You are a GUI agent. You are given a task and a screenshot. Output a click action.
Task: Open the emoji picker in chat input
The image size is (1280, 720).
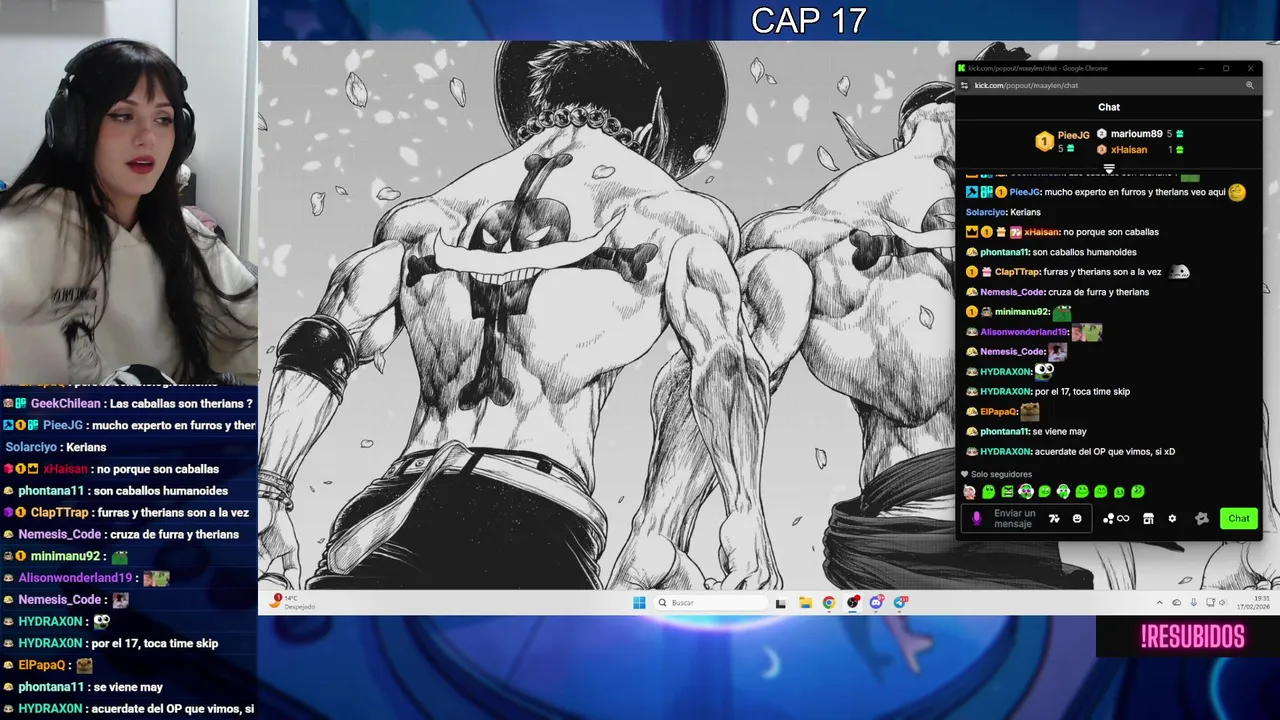coord(1077,518)
